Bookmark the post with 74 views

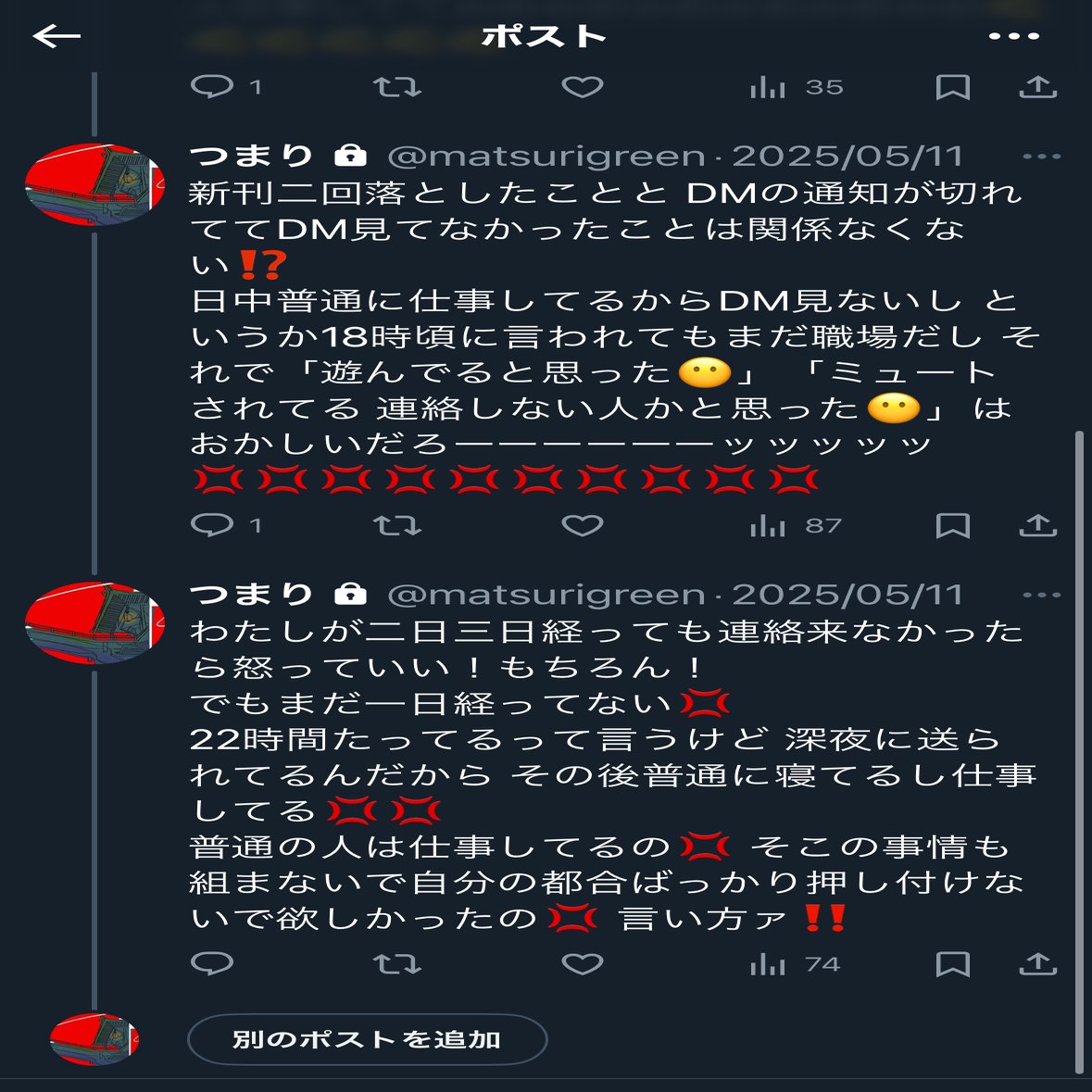953,964
